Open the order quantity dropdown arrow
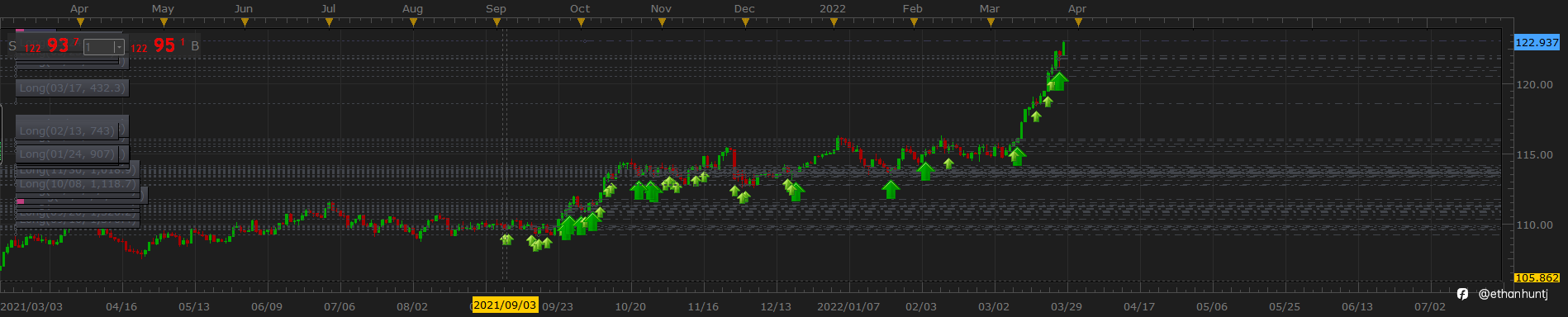The height and width of the screenshot is (317, 1568). [119, 47]
